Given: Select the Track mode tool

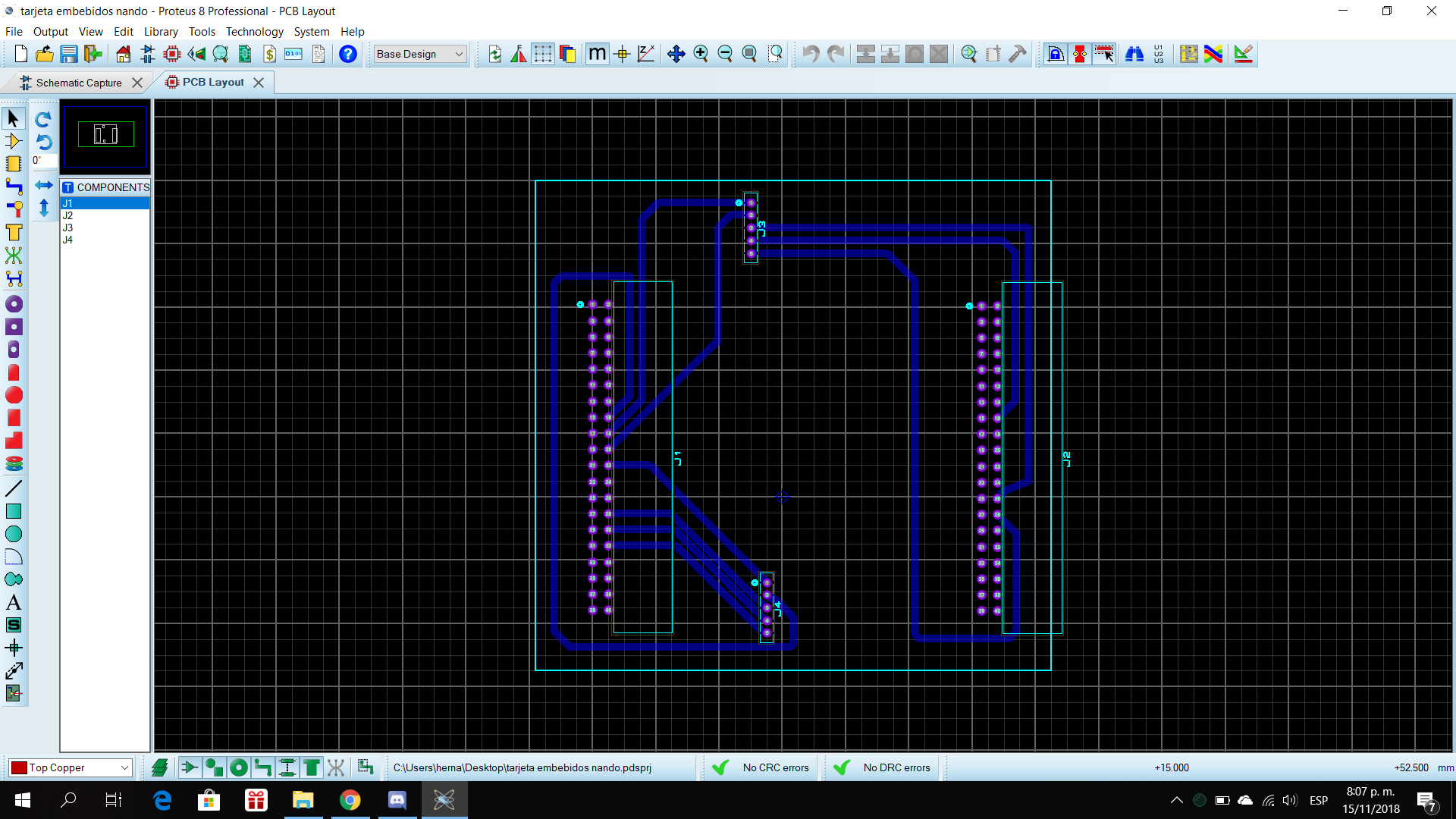Looking at the screenshot, I should [x=14, y=187].
